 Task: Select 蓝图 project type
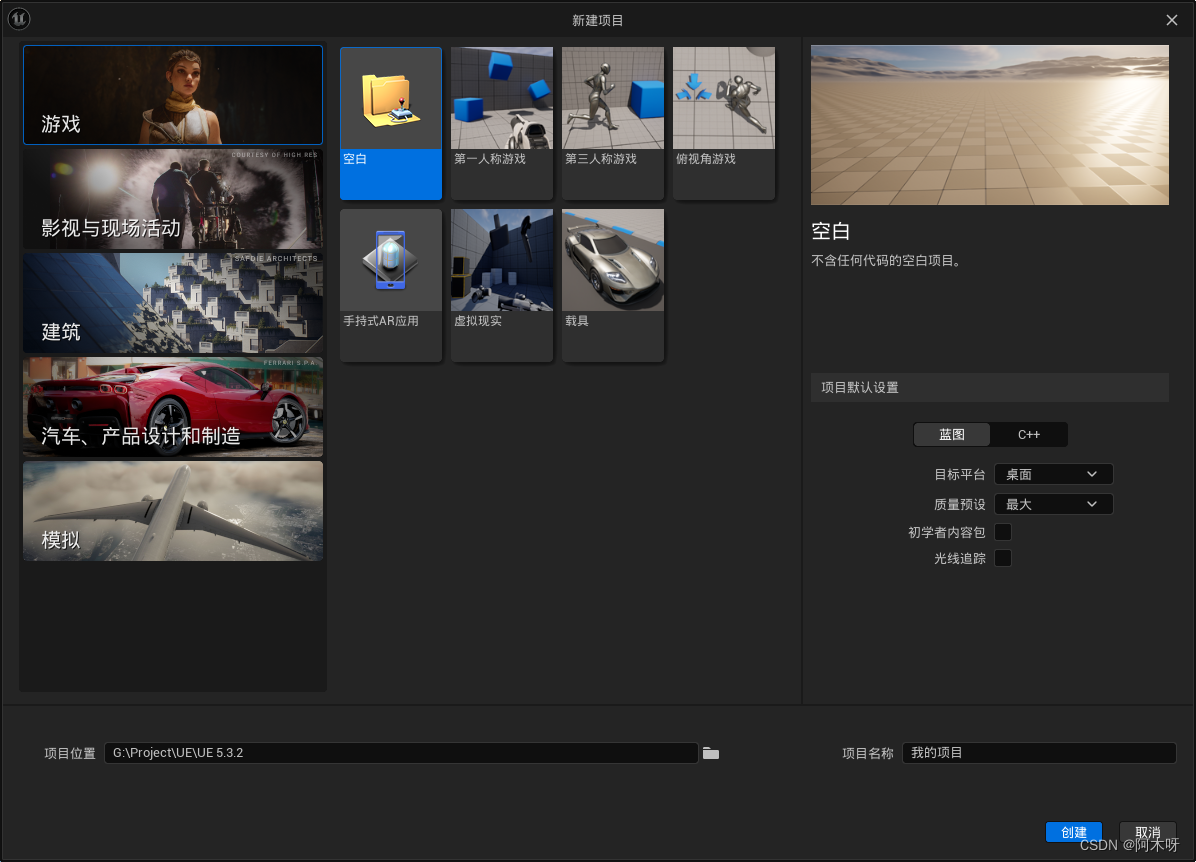(x=952, y=435)
